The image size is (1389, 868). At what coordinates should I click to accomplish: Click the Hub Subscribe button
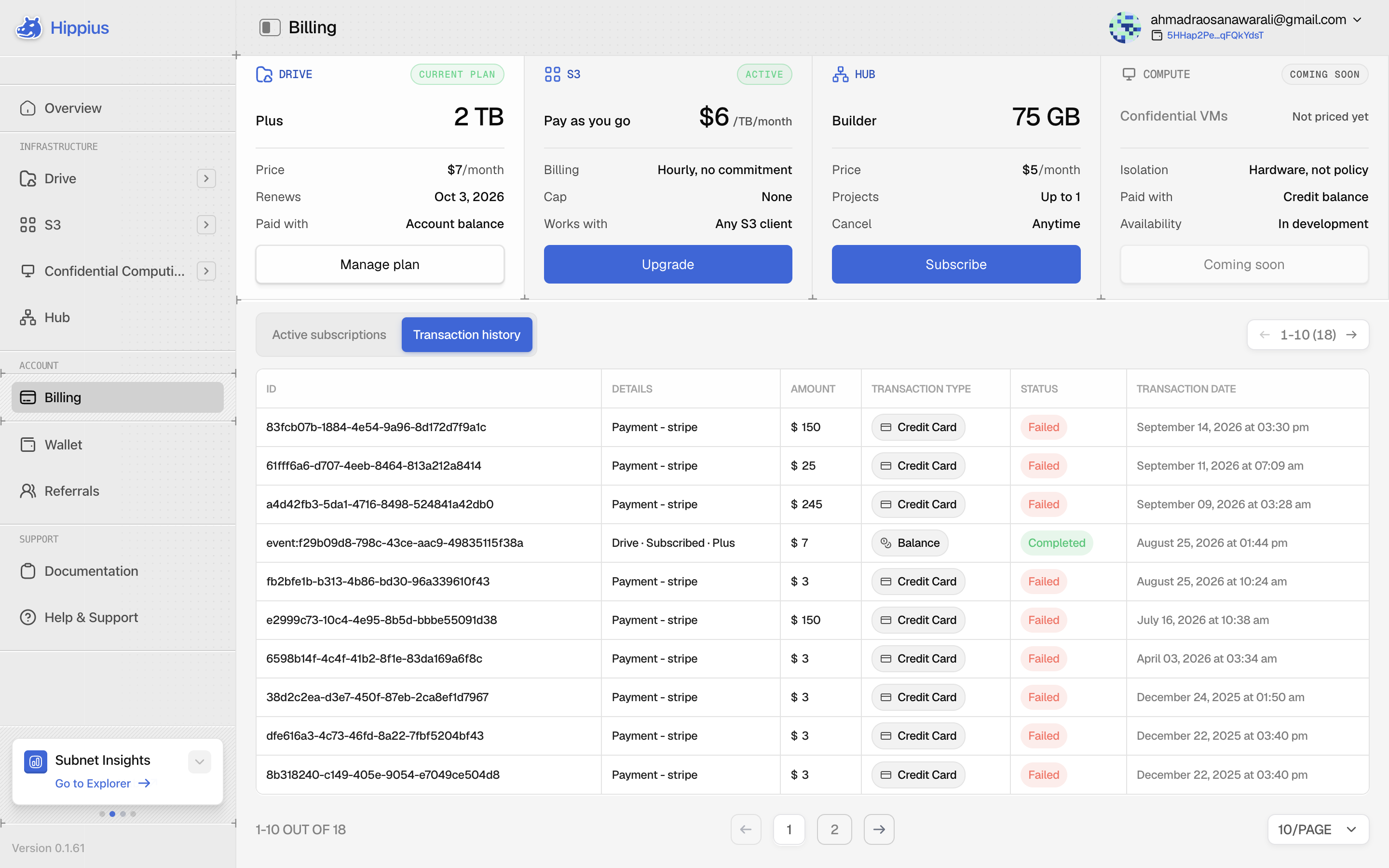point(955,264)
